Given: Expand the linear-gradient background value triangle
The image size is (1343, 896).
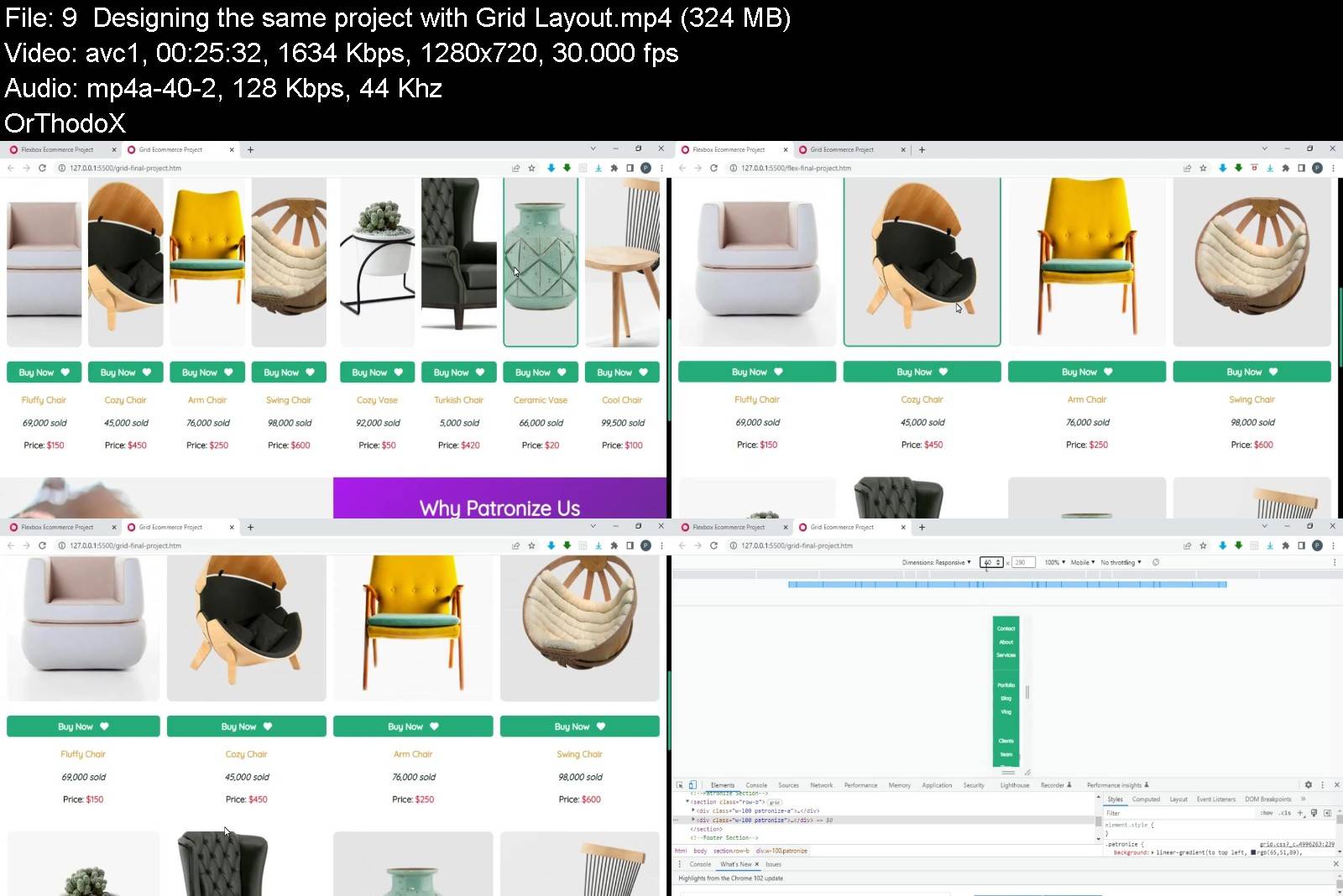Looking at the screenshot, I should coord(1152,852).
